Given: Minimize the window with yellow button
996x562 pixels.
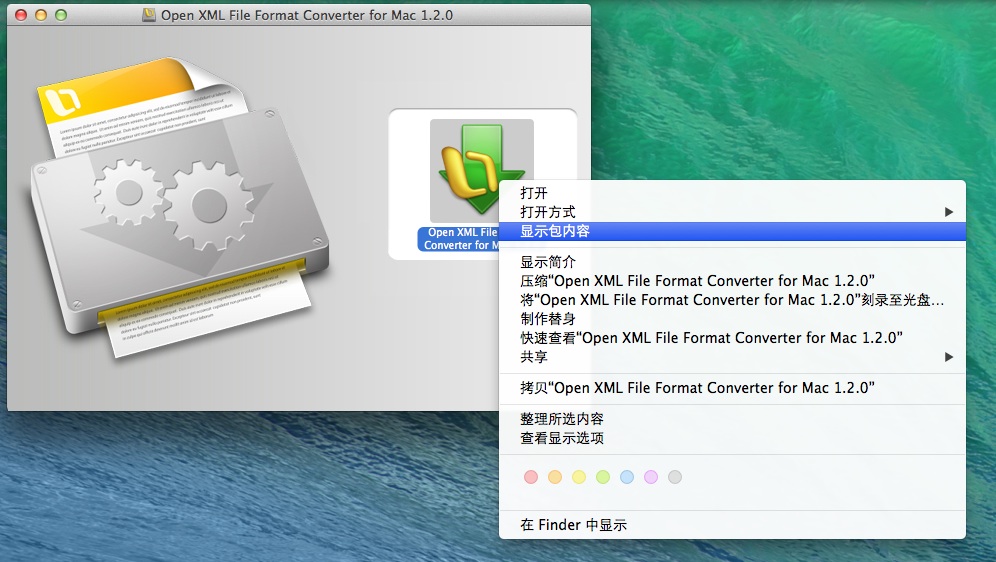Looking at the screenshot, I should [x=41, y=15].
